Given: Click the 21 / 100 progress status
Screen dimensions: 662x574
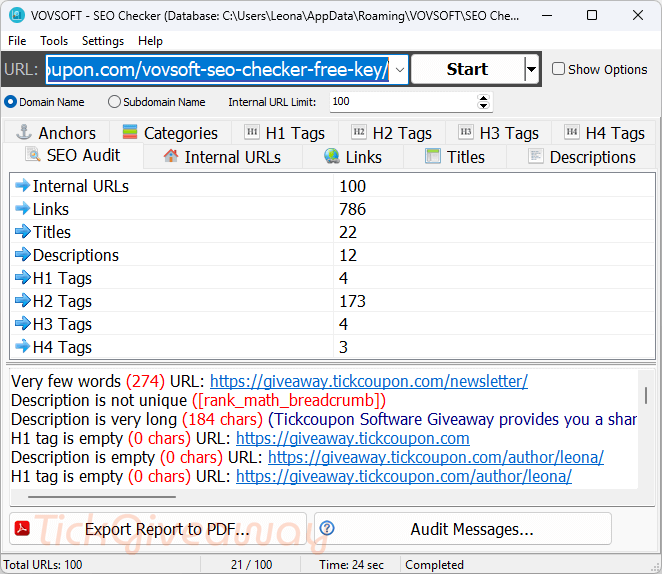Looking at the screenshot, I should coord(251,565).
